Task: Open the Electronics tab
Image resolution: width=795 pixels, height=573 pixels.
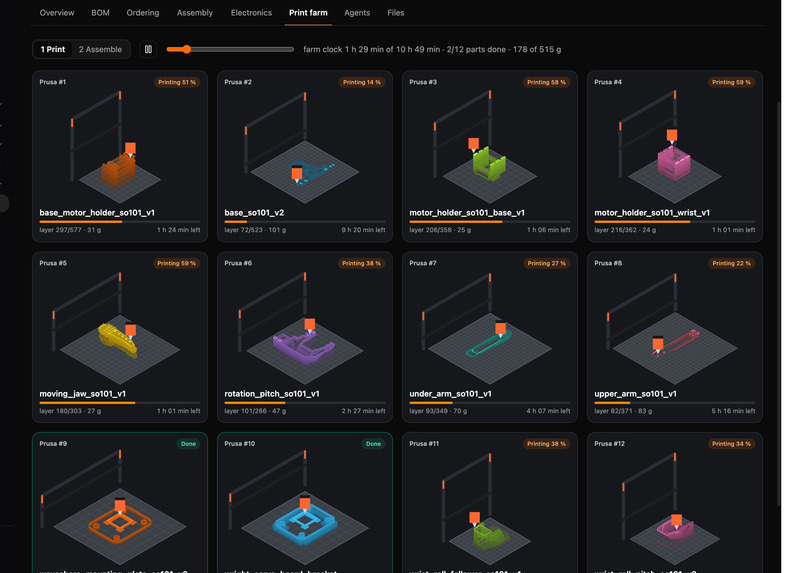Action: coord(251,13)
